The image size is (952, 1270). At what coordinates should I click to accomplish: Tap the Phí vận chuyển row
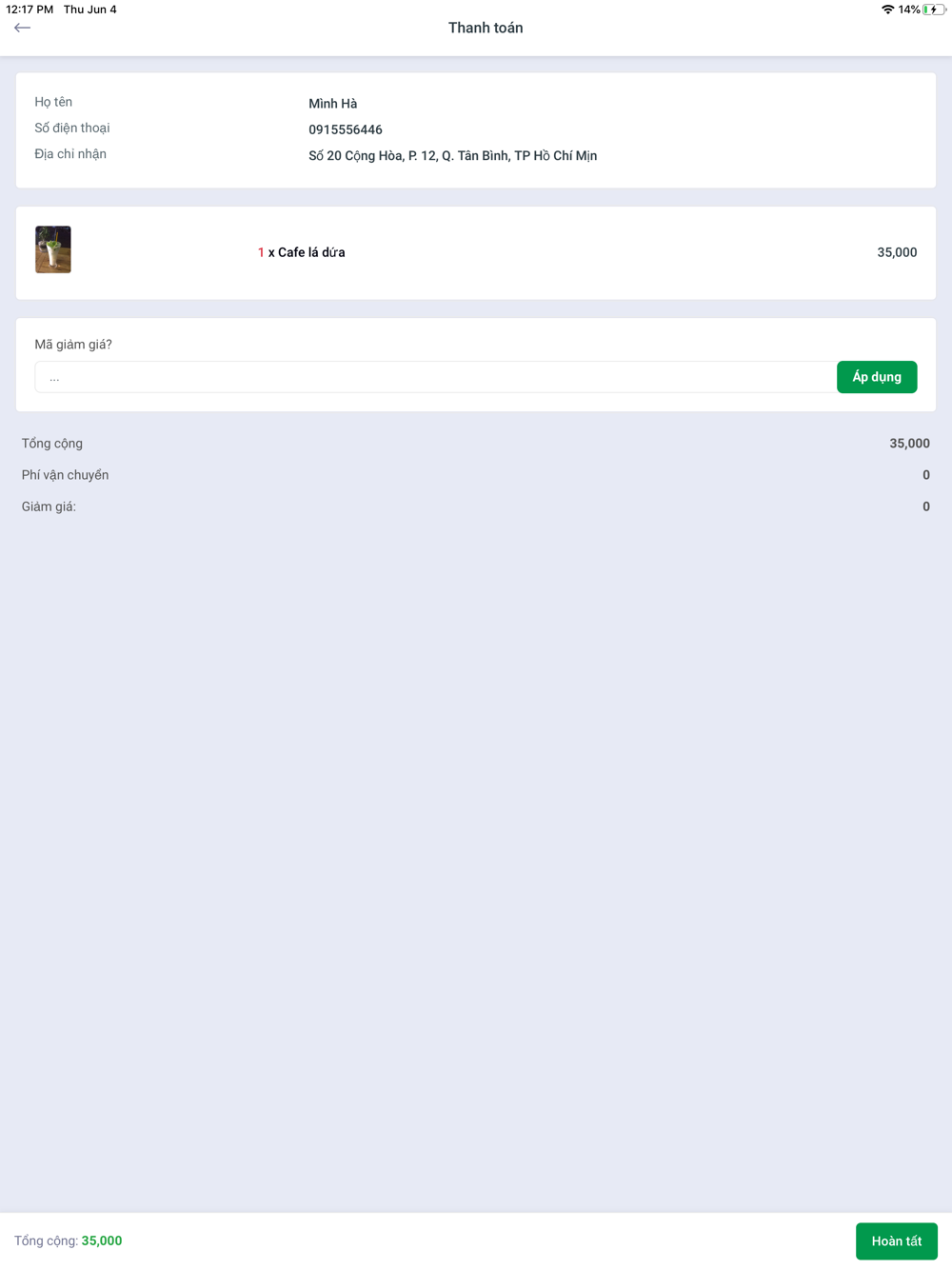[x=476, y=475]
